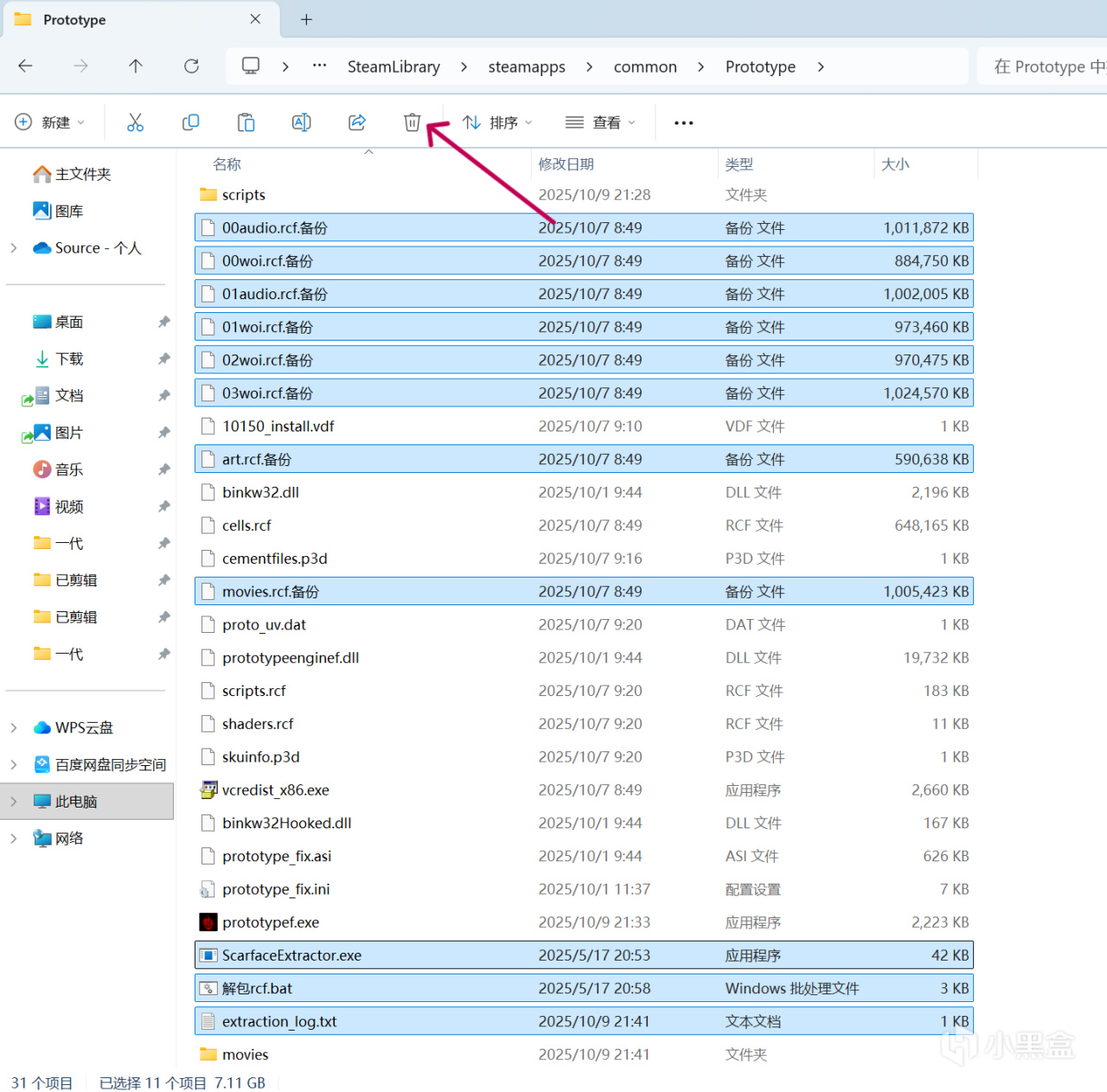Expand the 此电脑 tree node
This screenshot has height=1092, width=1107.
[x=14, y=801]
